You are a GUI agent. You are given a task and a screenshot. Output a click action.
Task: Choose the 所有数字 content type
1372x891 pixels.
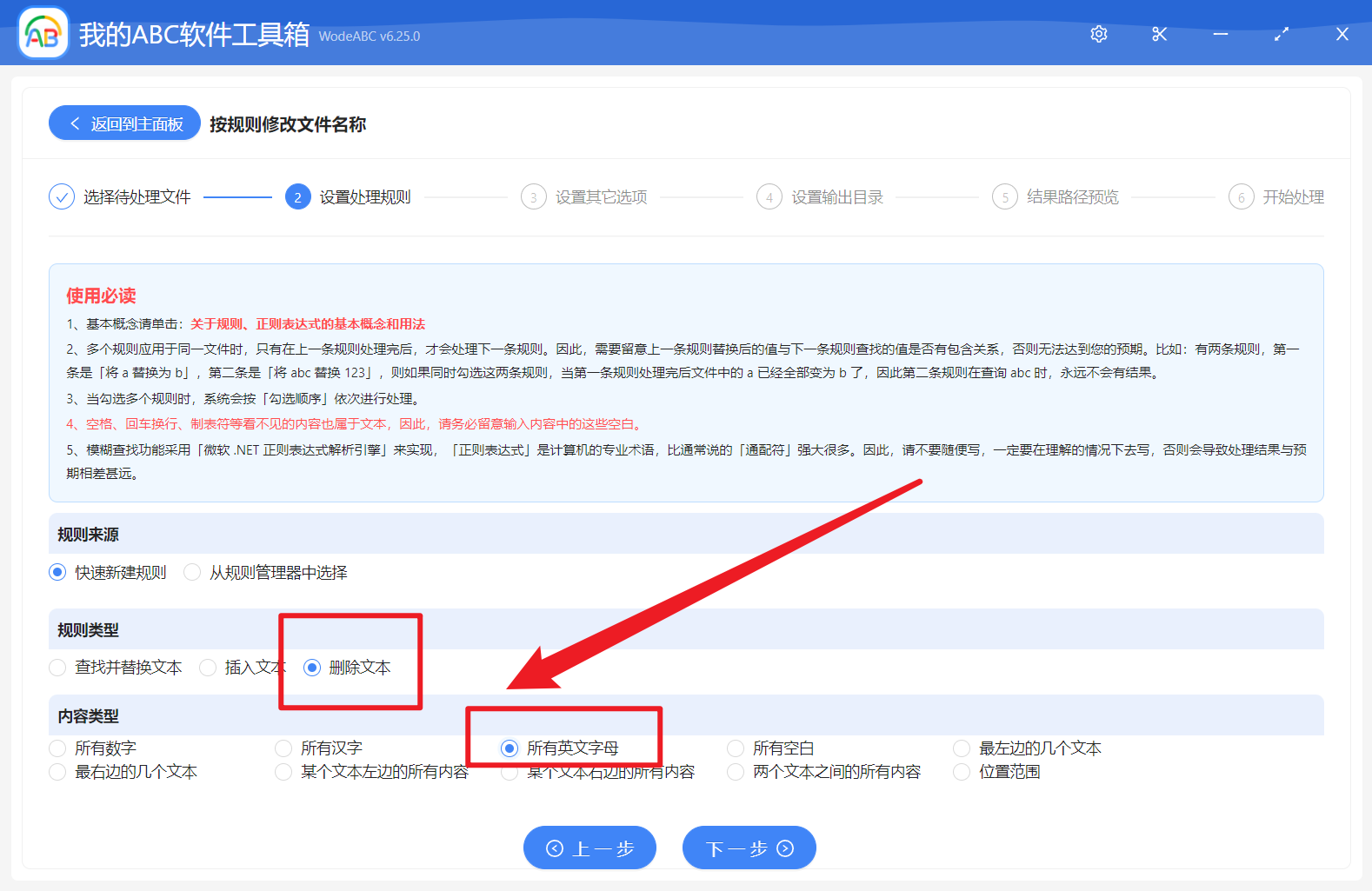coord(58,748)
